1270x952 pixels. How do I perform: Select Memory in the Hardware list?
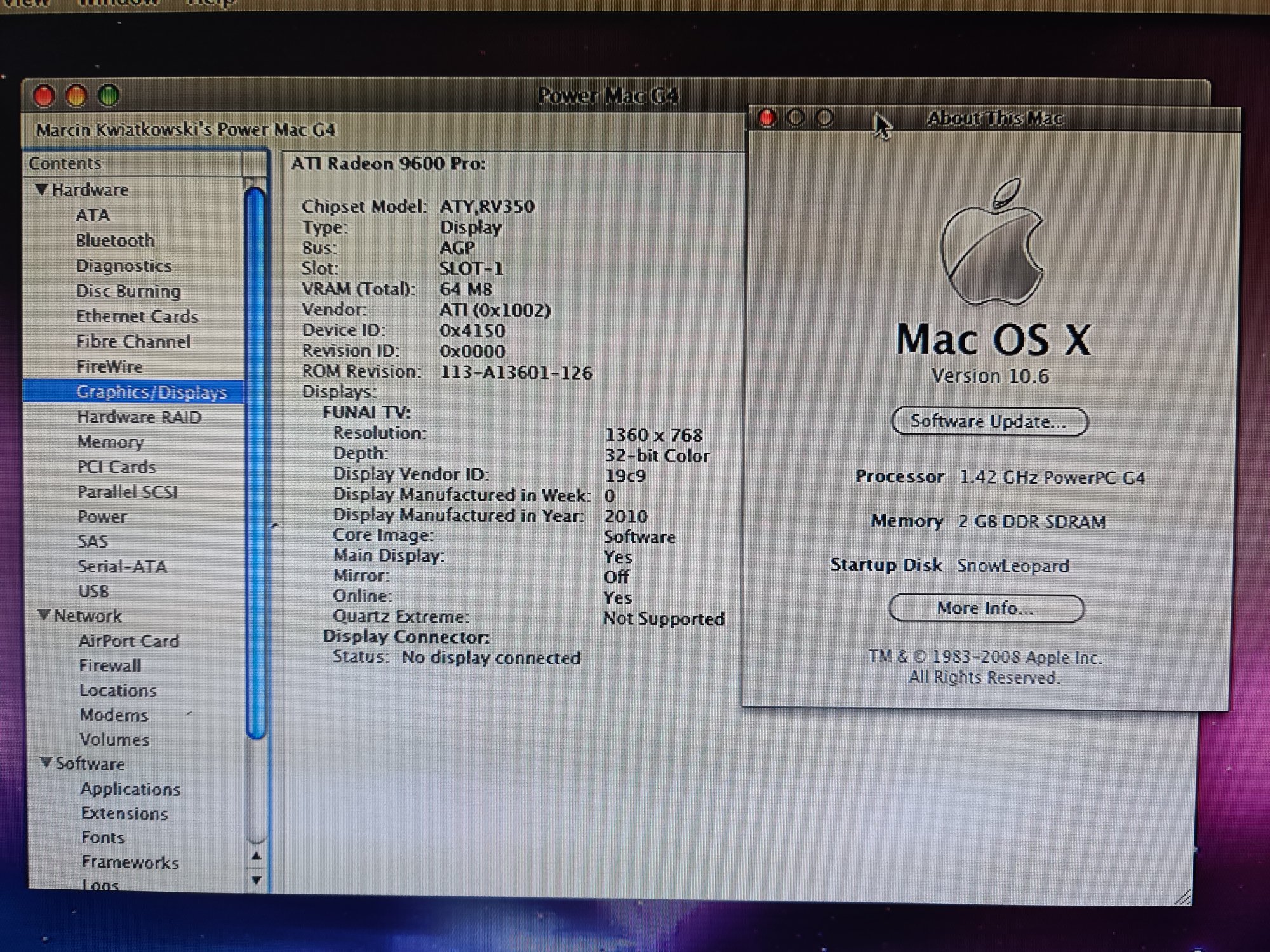click(110, 442)
